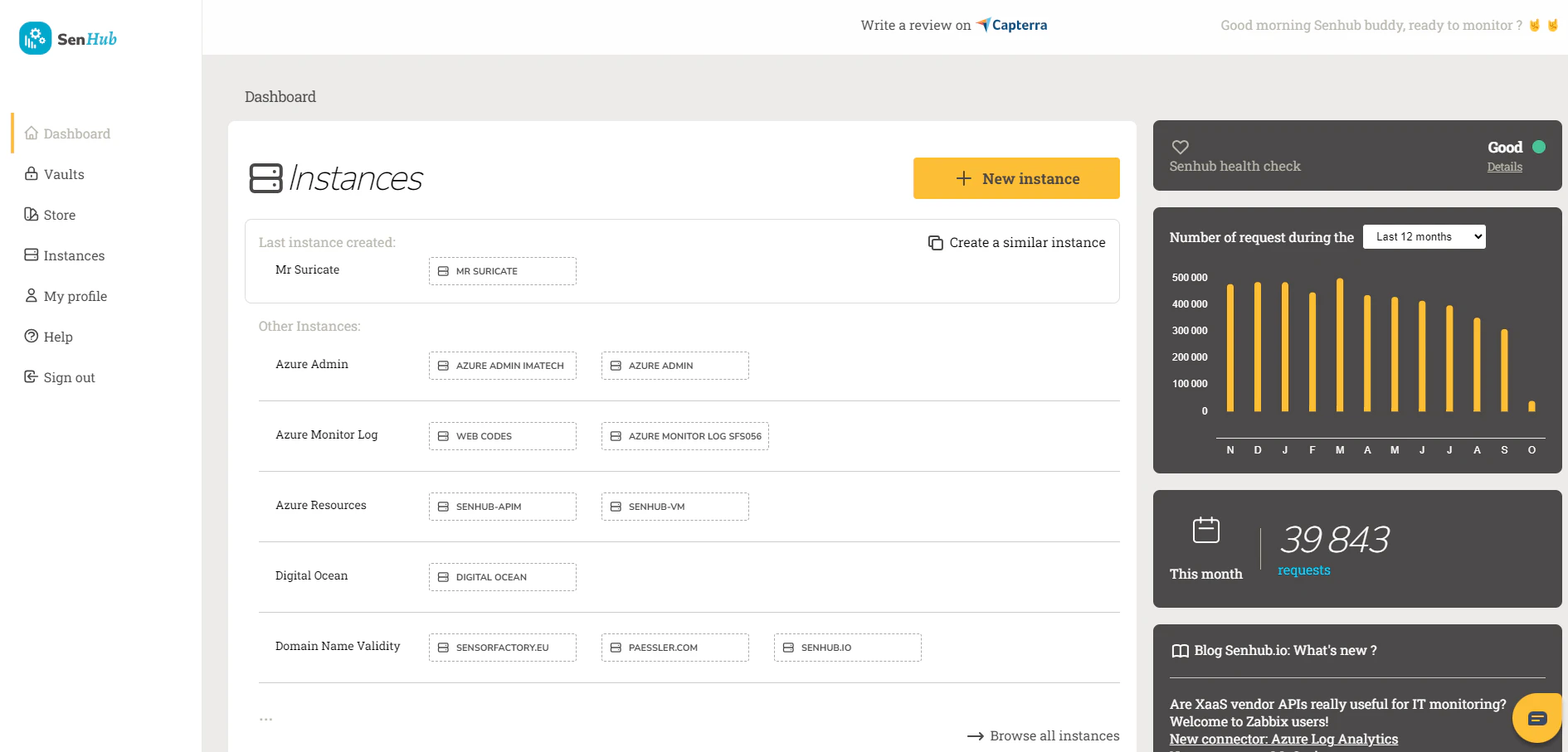Screen dimensions: 1568x752
Task: Click the SenHub logo
Action: 66,38
